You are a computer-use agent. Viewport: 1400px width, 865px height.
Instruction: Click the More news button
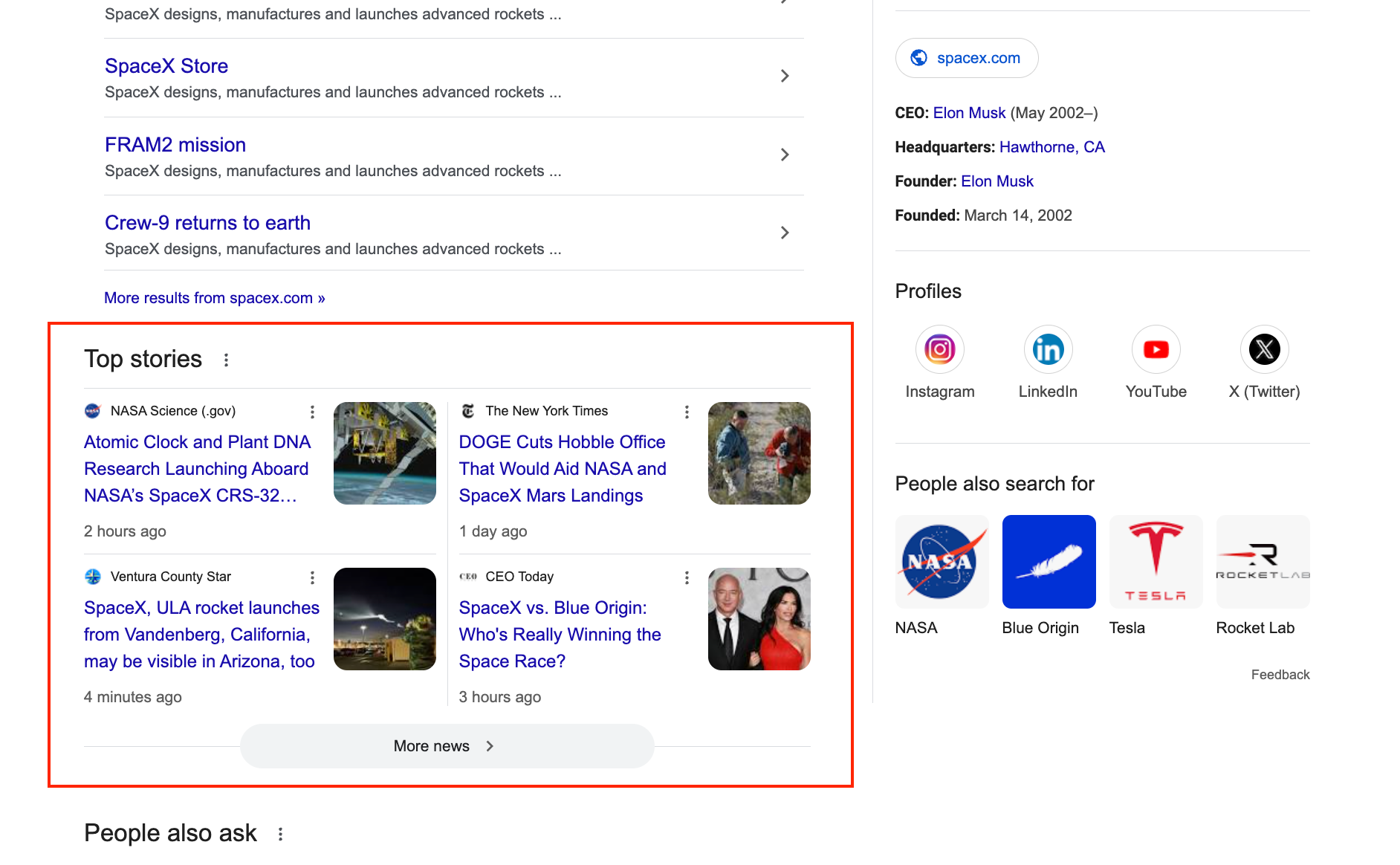[x=447, y=746]
